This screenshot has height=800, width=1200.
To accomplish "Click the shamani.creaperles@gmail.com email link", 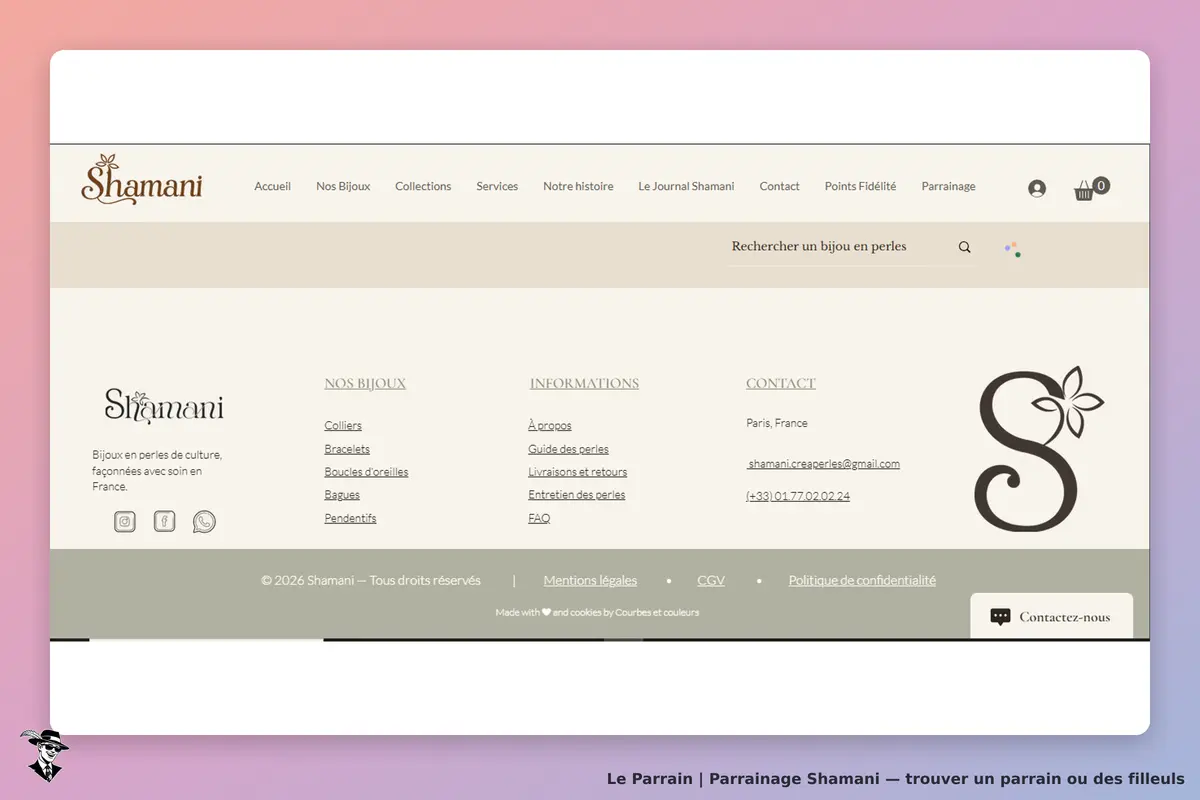I will [x=823, y=464].
